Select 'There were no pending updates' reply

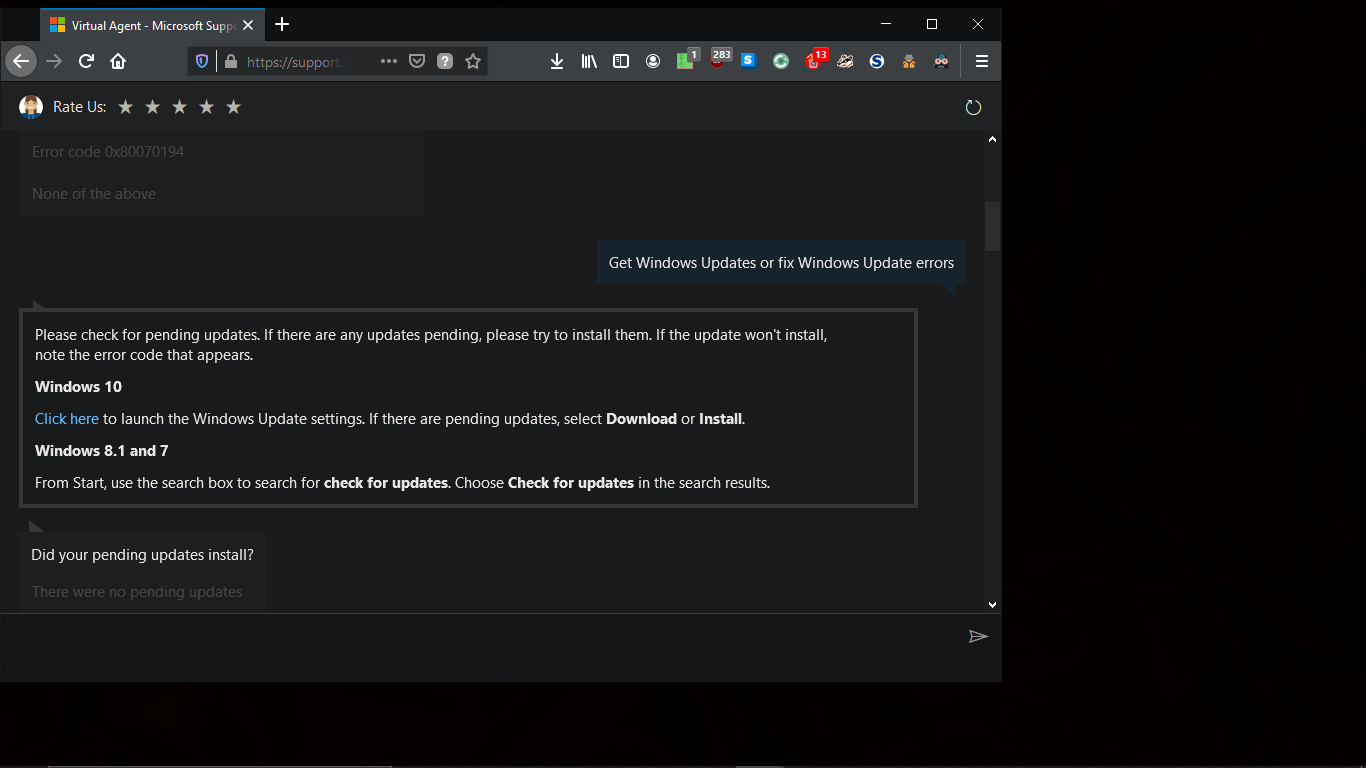pos(137,592)
